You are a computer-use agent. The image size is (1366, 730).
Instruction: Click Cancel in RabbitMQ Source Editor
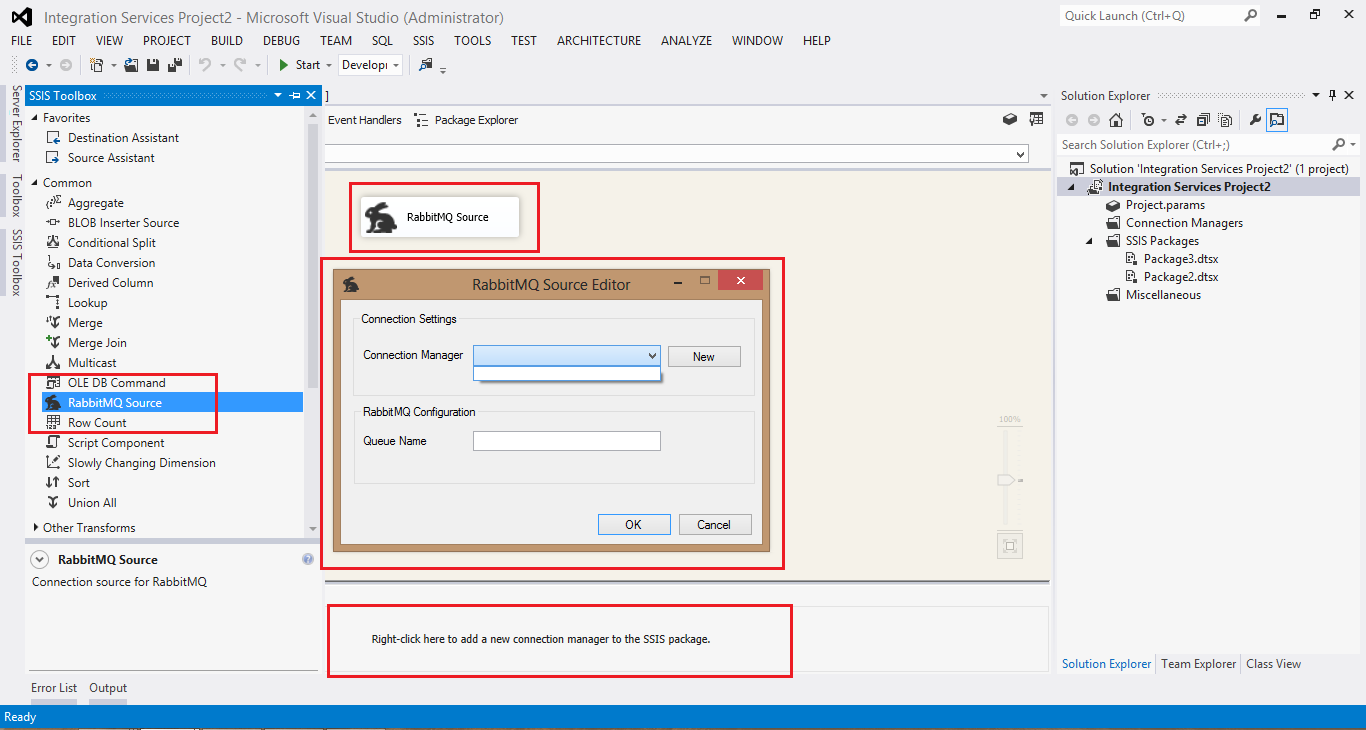[x=714, y=525]
